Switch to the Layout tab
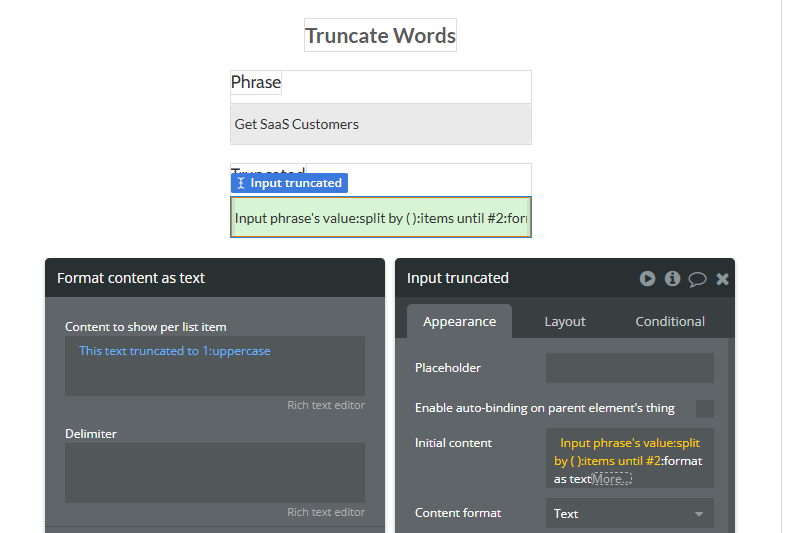 pyautogui.click(x=565, y=322)
